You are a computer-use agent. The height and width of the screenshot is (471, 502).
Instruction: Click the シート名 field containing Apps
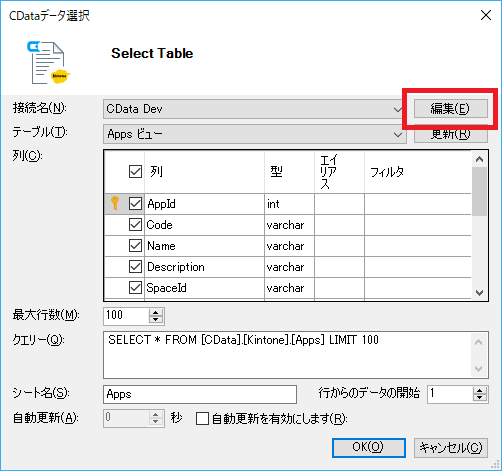coord(200,394)
